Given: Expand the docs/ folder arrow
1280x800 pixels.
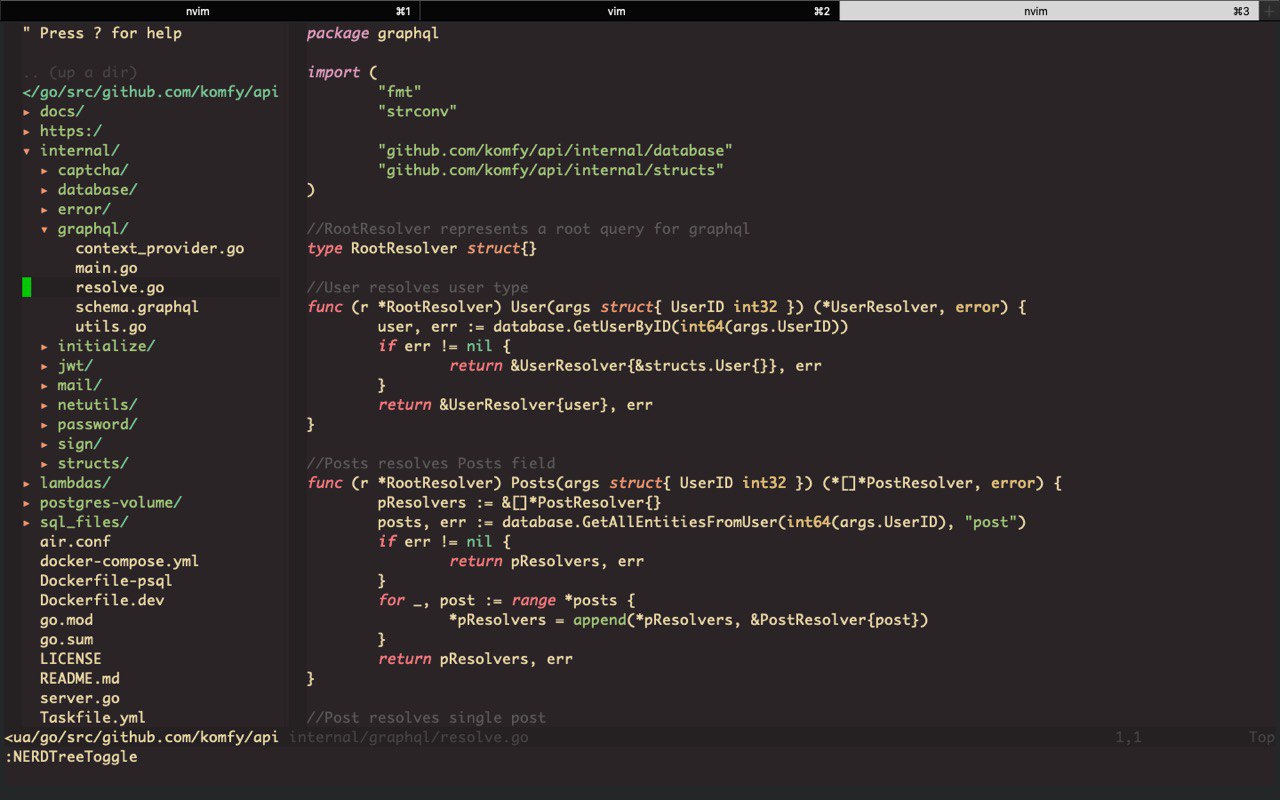Looking at the screenshot, I should [27, 112].
